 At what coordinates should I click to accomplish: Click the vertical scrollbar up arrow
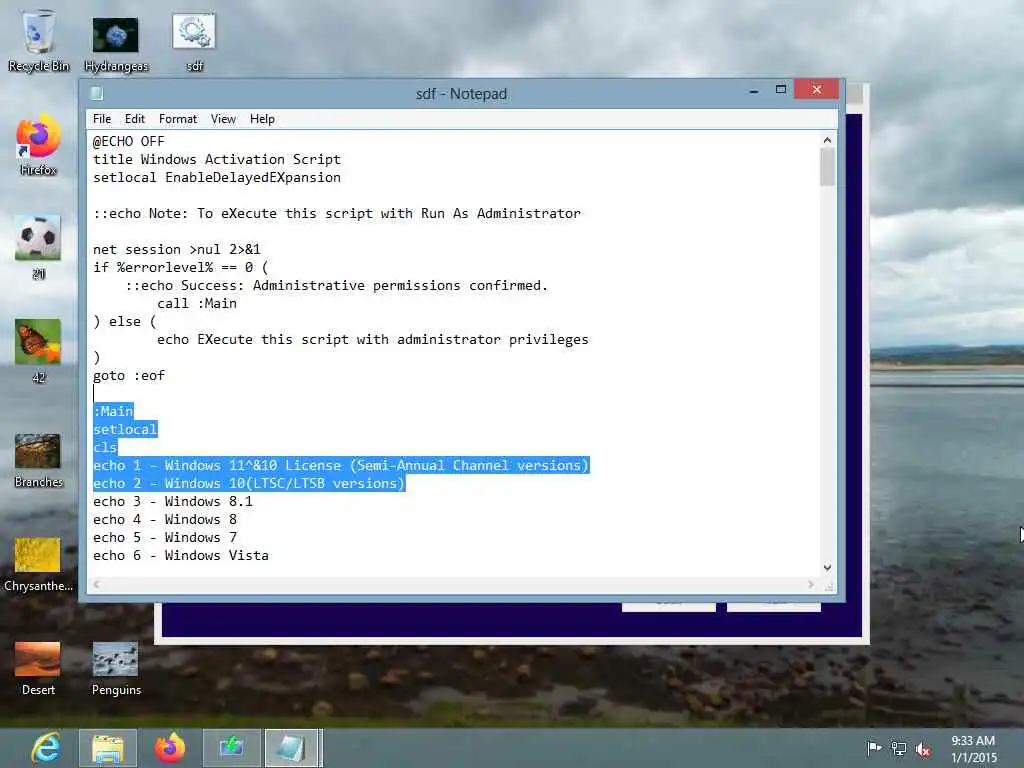pos(827,140)
